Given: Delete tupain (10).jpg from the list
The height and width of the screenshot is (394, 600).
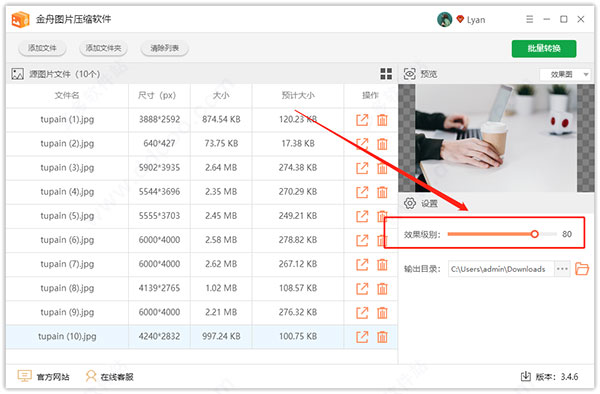Looking at the screenshot, I should click(x=382, y=337).
